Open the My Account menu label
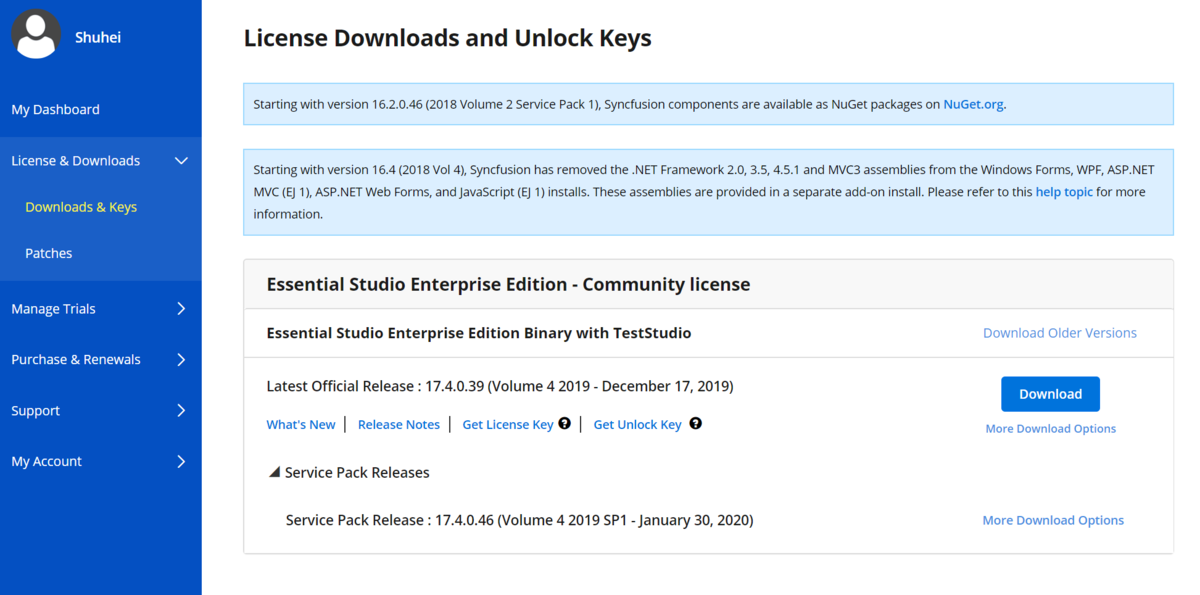1200x595 pixels. [47, 462]
